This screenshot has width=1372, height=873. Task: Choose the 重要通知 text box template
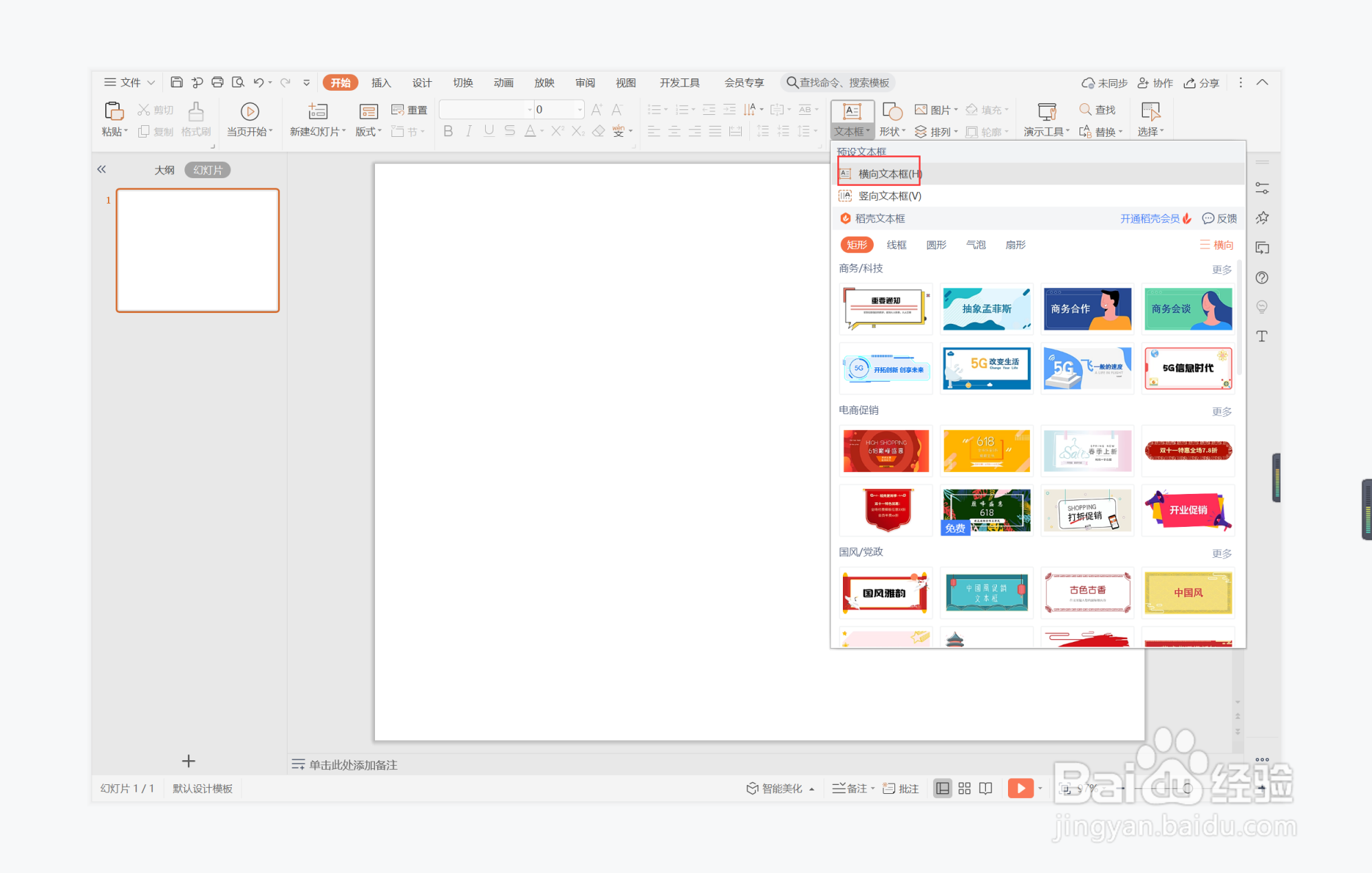(886, 309)
